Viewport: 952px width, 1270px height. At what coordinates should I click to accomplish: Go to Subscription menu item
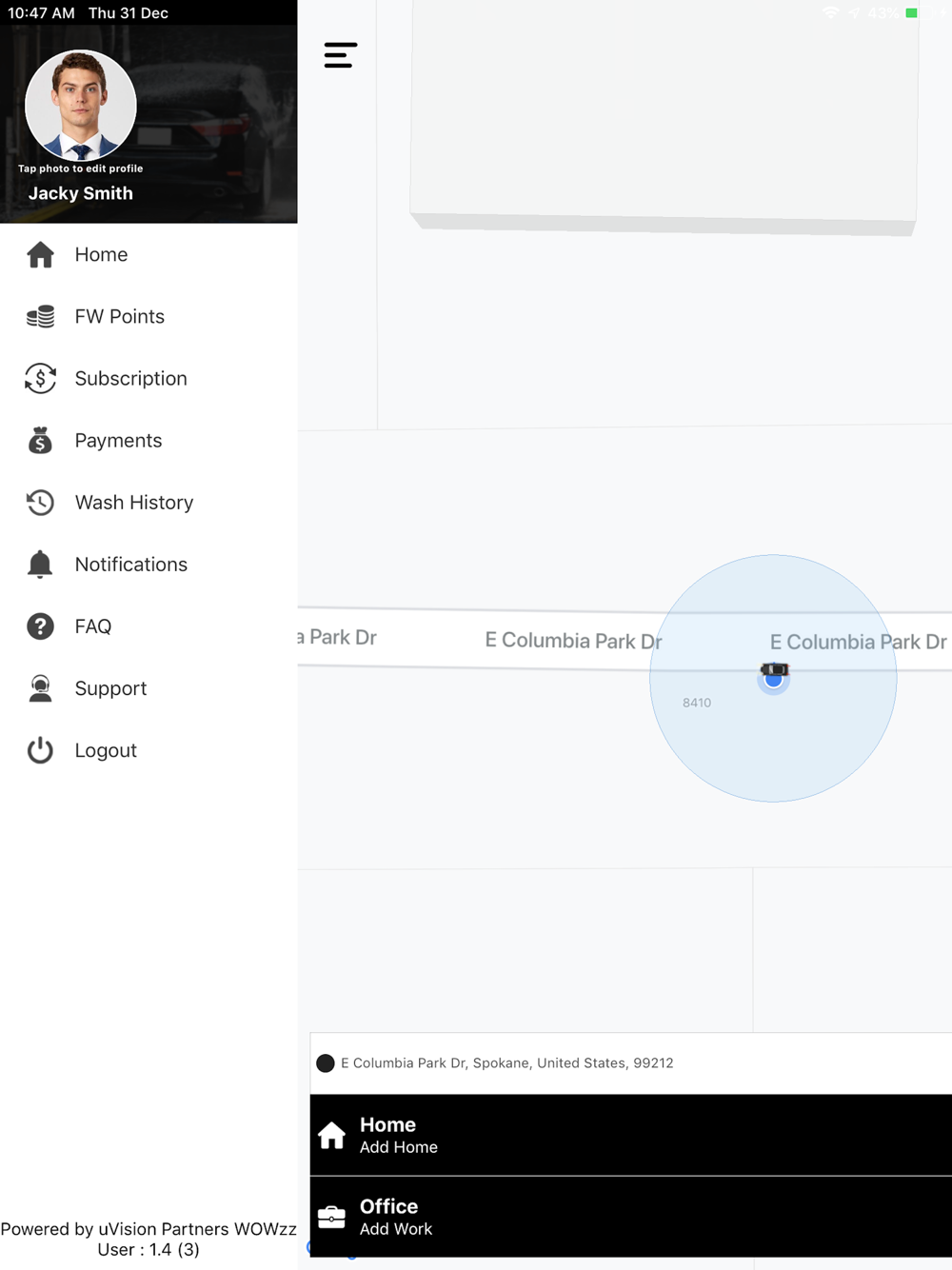(149, 379)
